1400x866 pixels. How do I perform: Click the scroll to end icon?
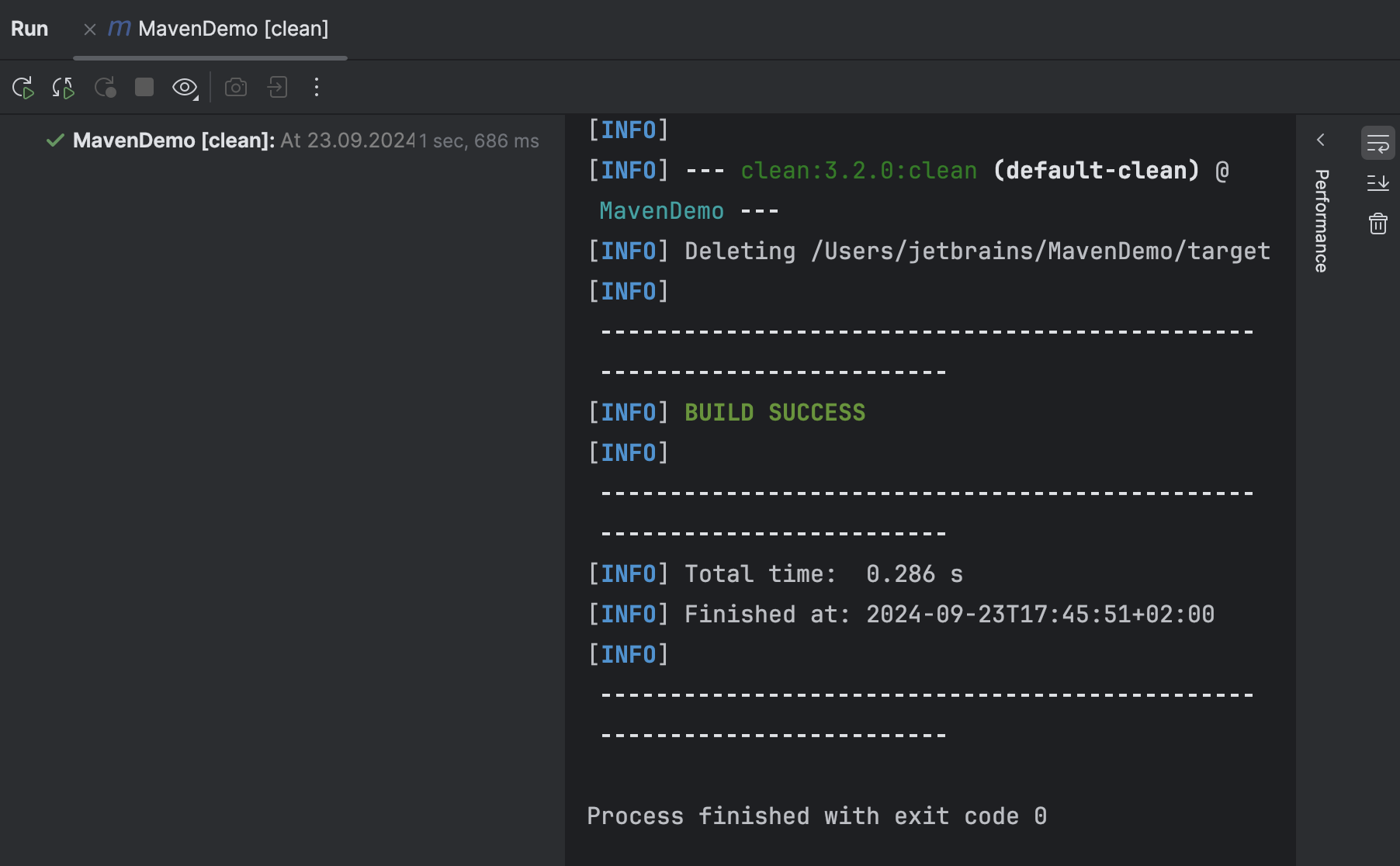(1378, 183)
